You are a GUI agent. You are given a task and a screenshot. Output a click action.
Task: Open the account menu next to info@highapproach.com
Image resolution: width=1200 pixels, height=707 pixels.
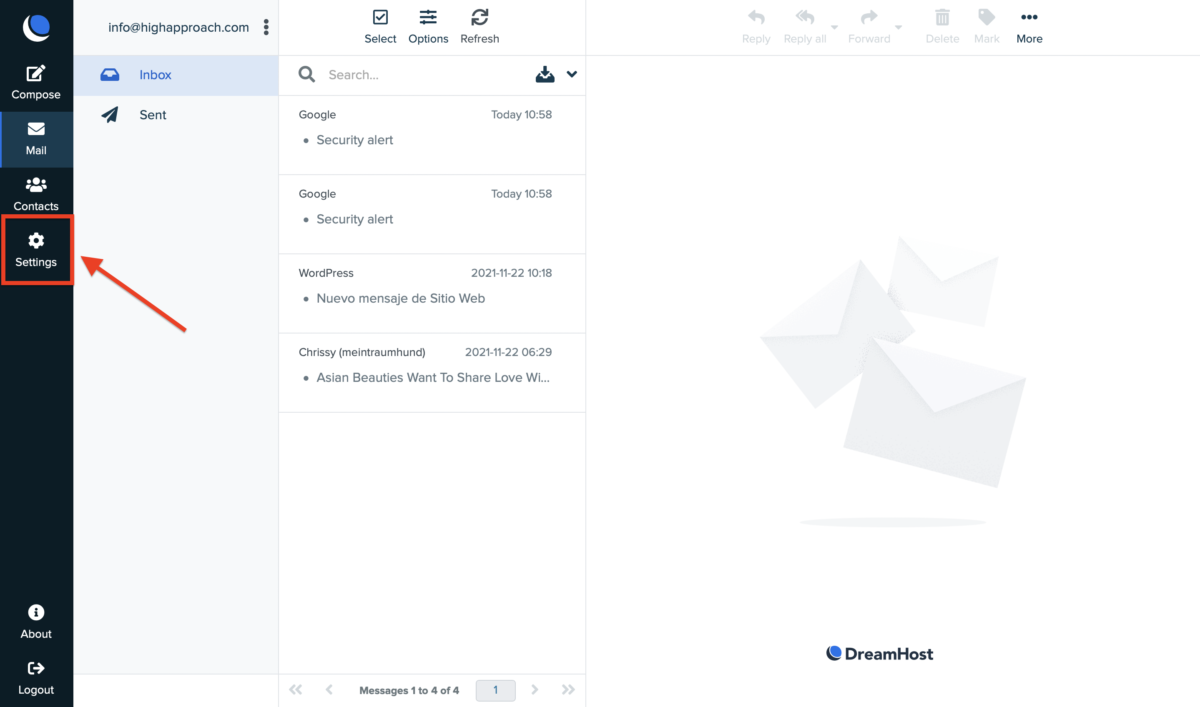[x=265, y=27]
